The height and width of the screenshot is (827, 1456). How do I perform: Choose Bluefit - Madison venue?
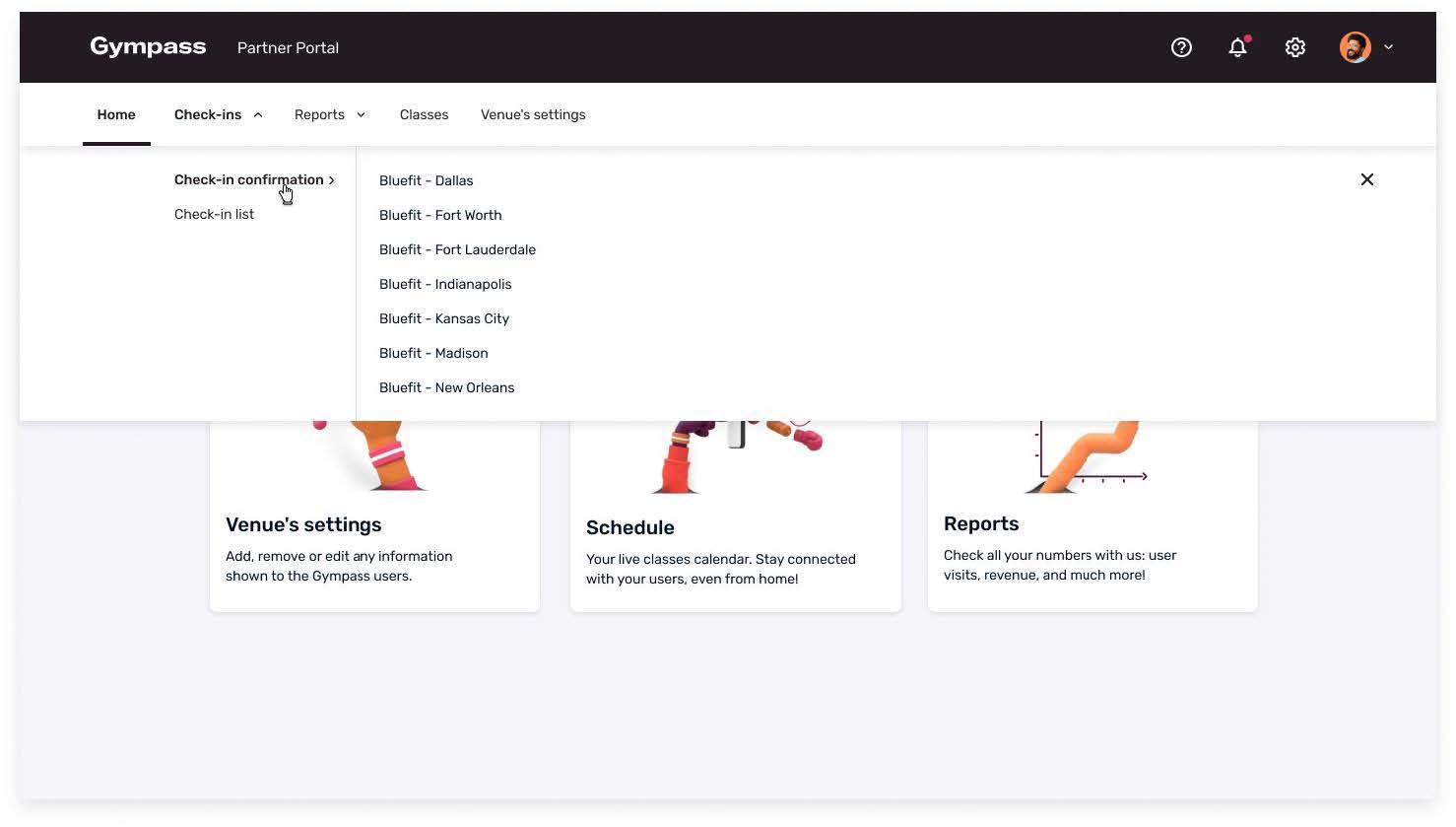click(433, 353)
